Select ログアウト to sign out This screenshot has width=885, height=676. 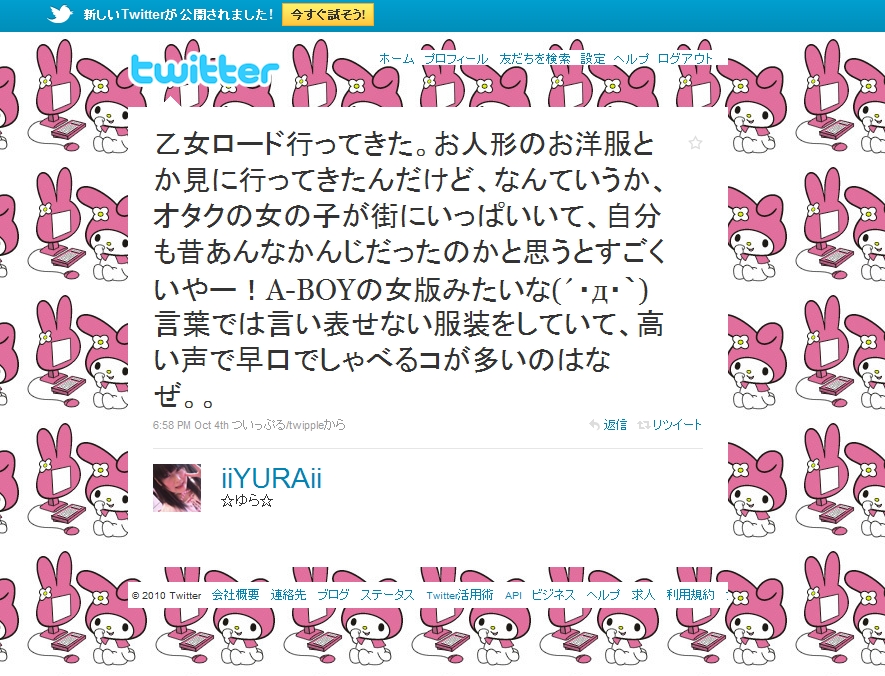(x=685, y=59)
